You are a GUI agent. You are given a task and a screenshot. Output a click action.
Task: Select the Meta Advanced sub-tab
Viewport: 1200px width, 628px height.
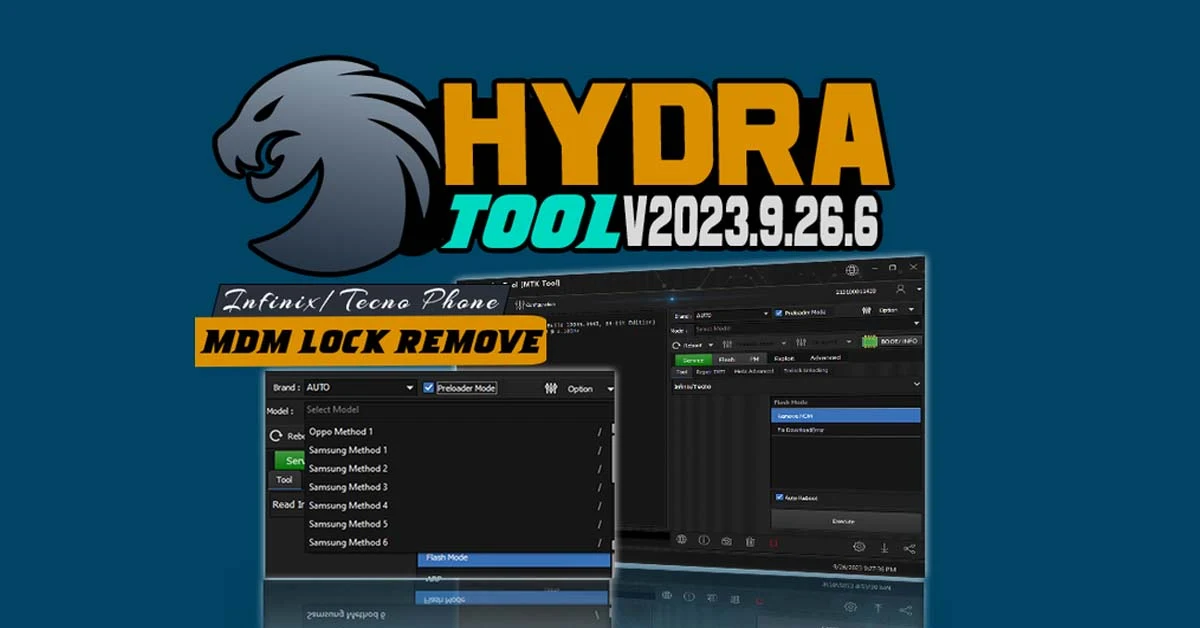(754, 371)
